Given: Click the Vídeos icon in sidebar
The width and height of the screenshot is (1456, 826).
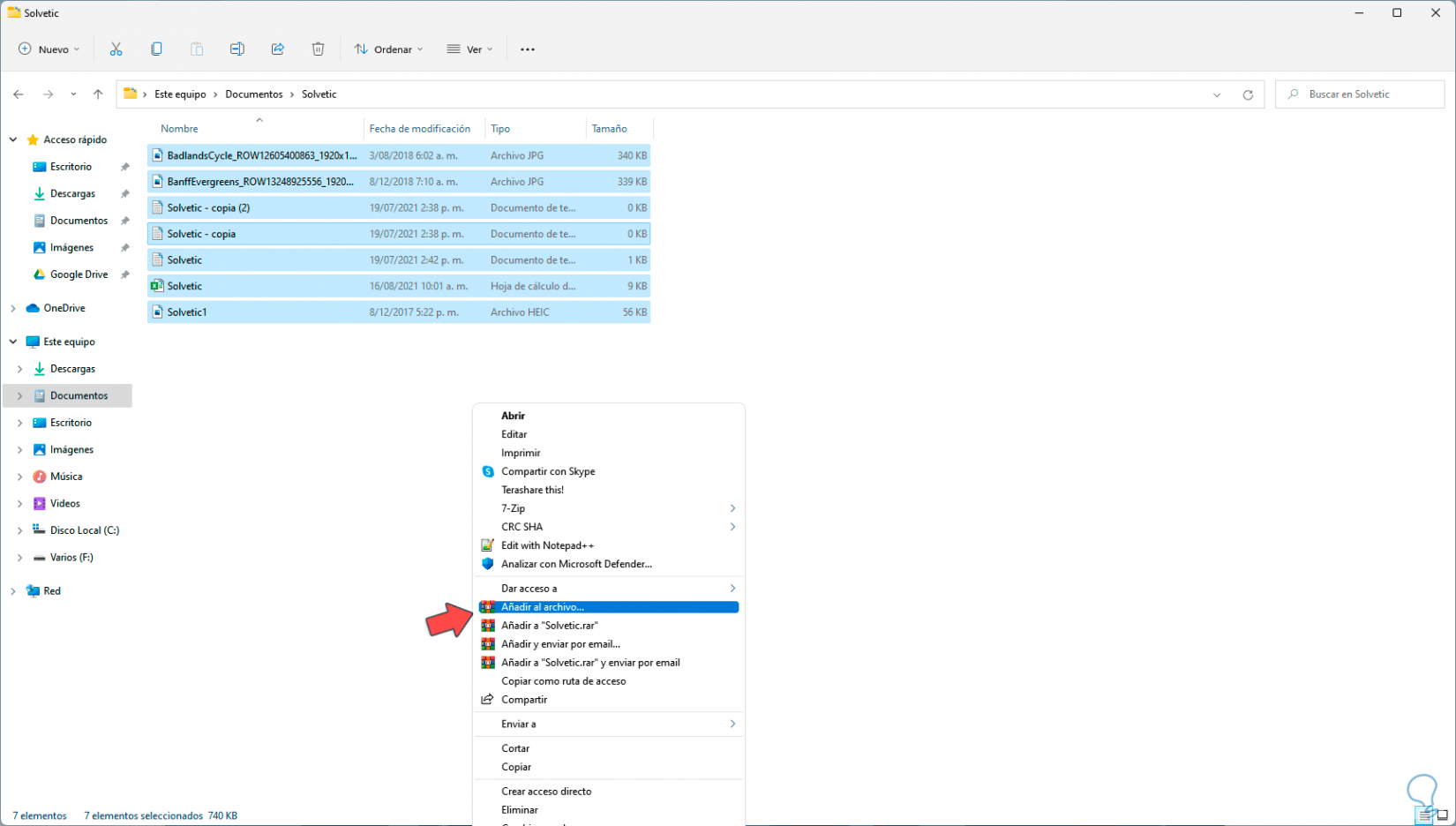Looking at the screenshot, I should [x=39, y=504].
